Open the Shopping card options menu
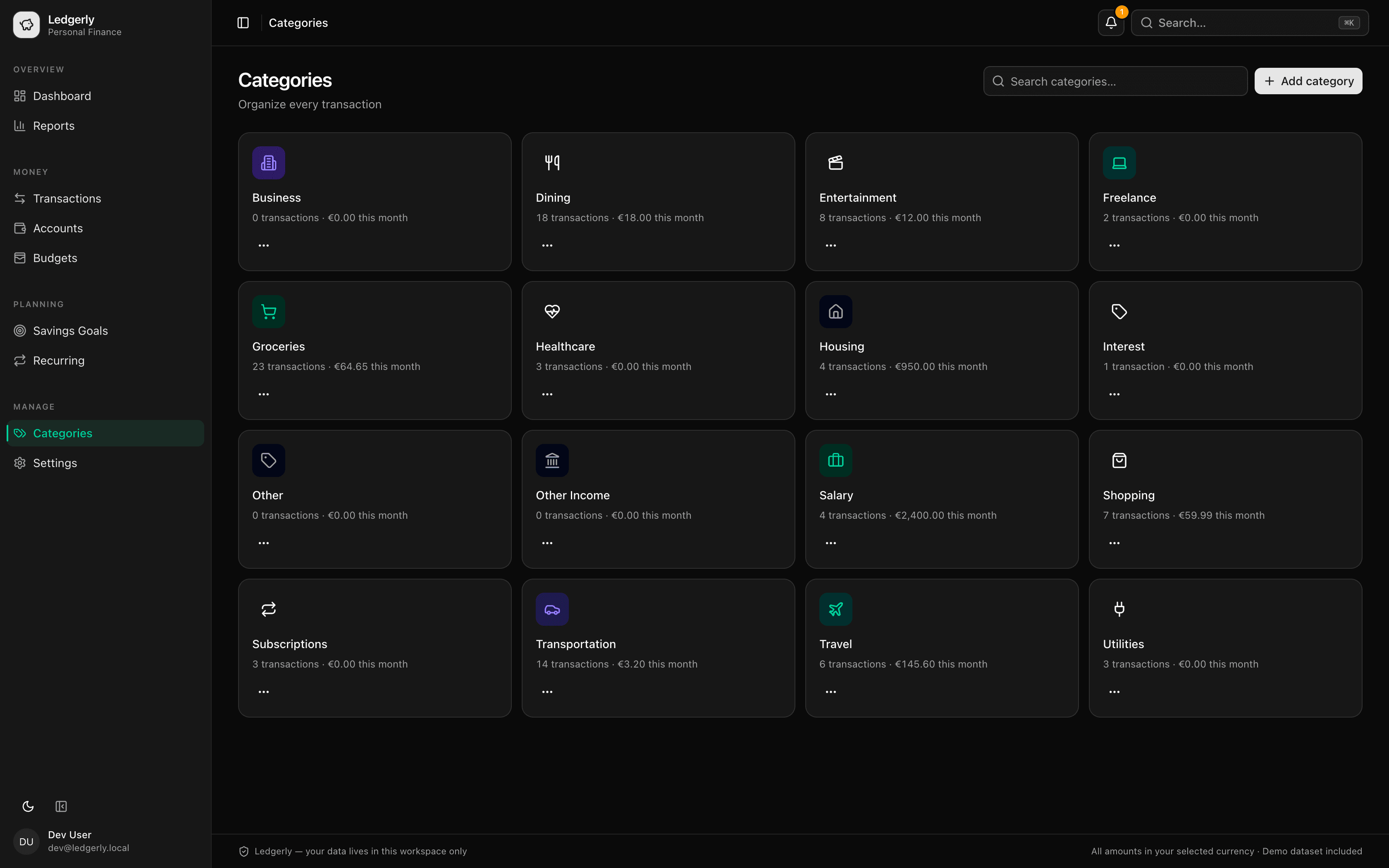This screenshot has height=868, width=1389. pos(1114,543)
